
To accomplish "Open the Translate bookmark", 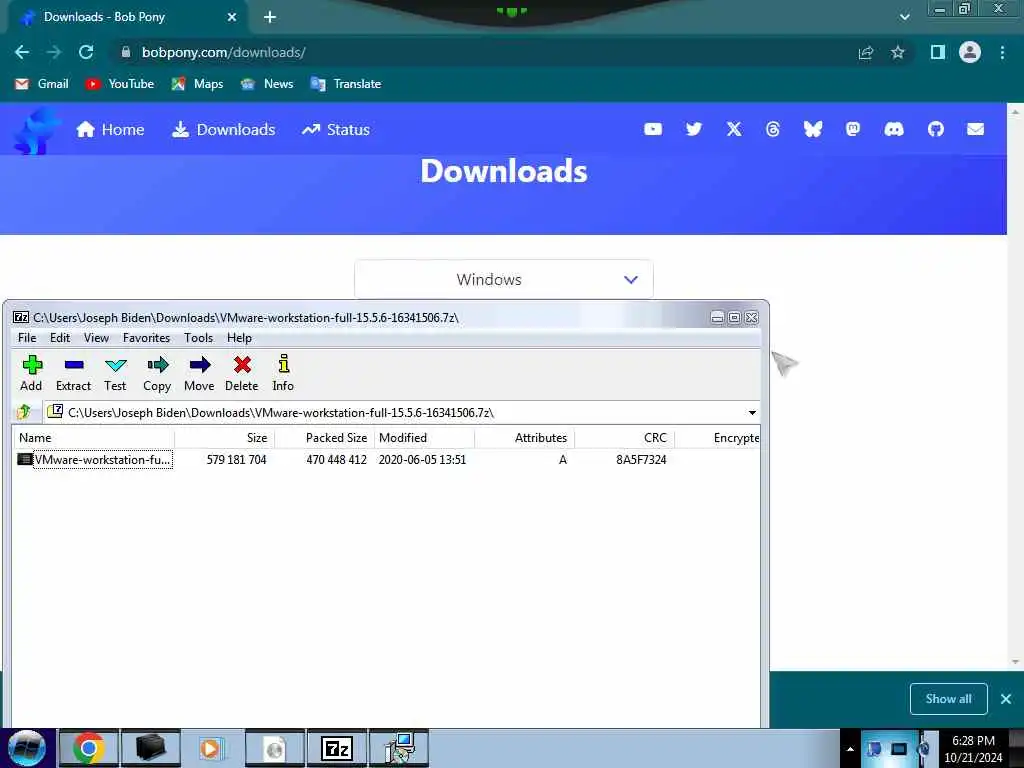I will (345, 84).
